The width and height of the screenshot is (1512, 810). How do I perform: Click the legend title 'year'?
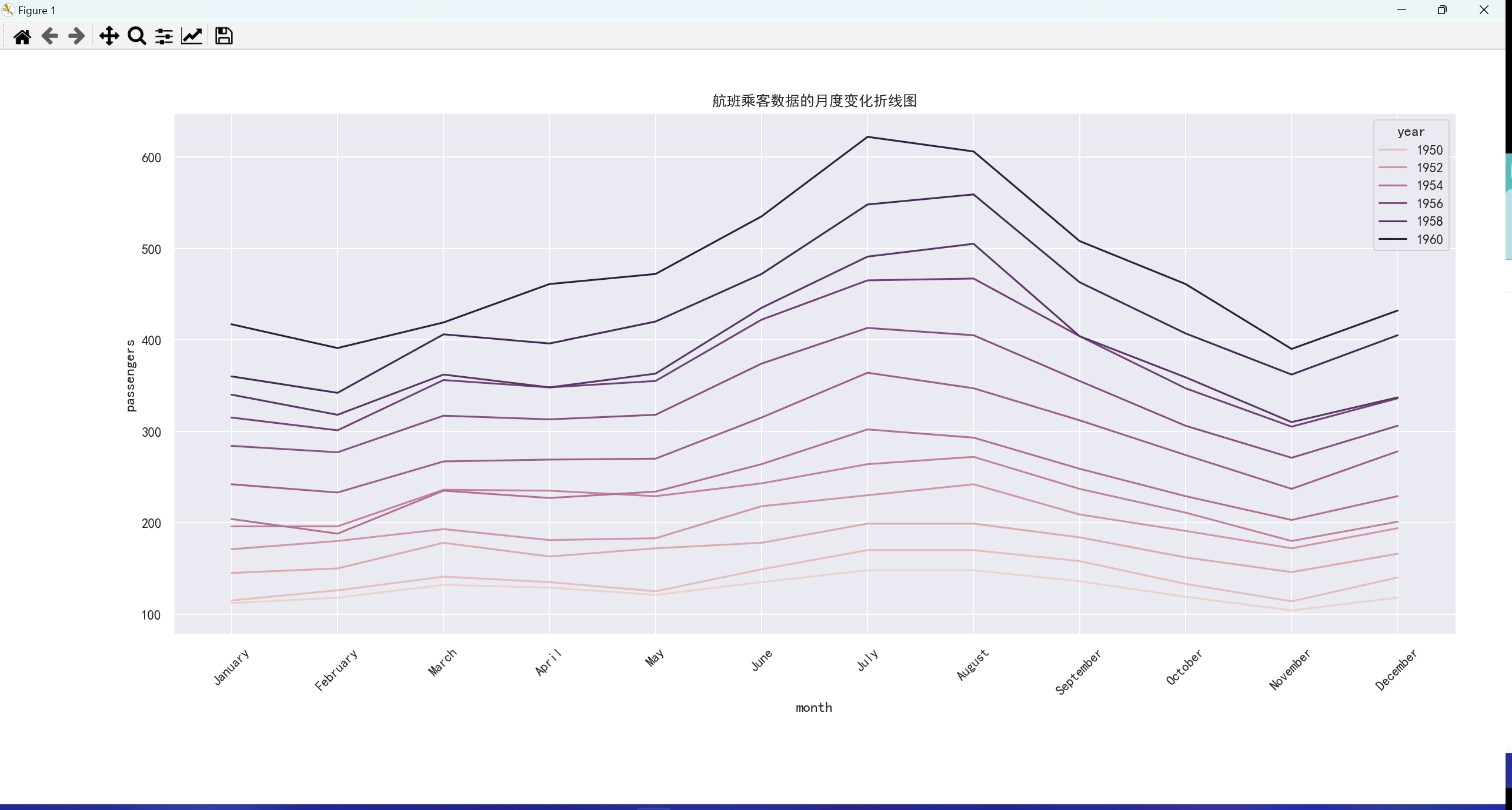1410,132
